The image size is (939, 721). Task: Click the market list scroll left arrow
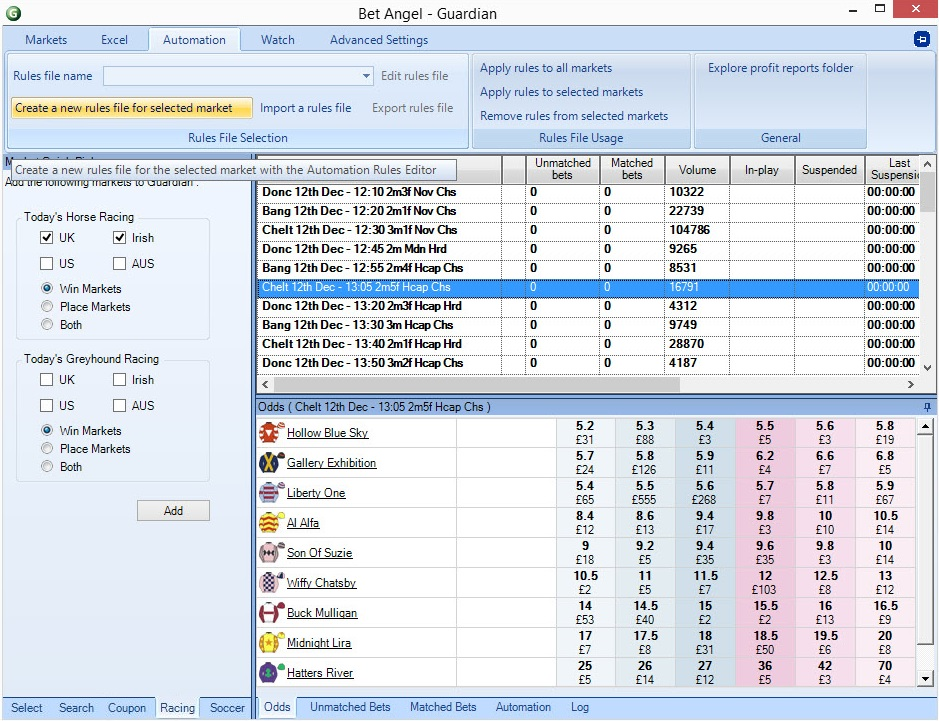tap(265, 384)
